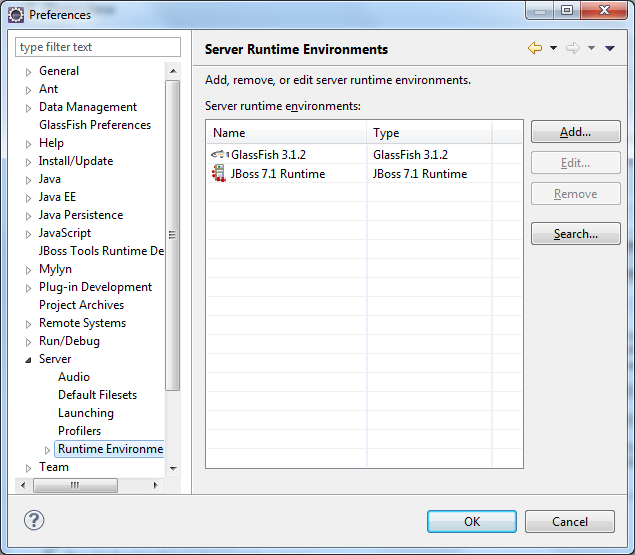
Task: Click the Add... button
Action: click(x=575, y=132)
